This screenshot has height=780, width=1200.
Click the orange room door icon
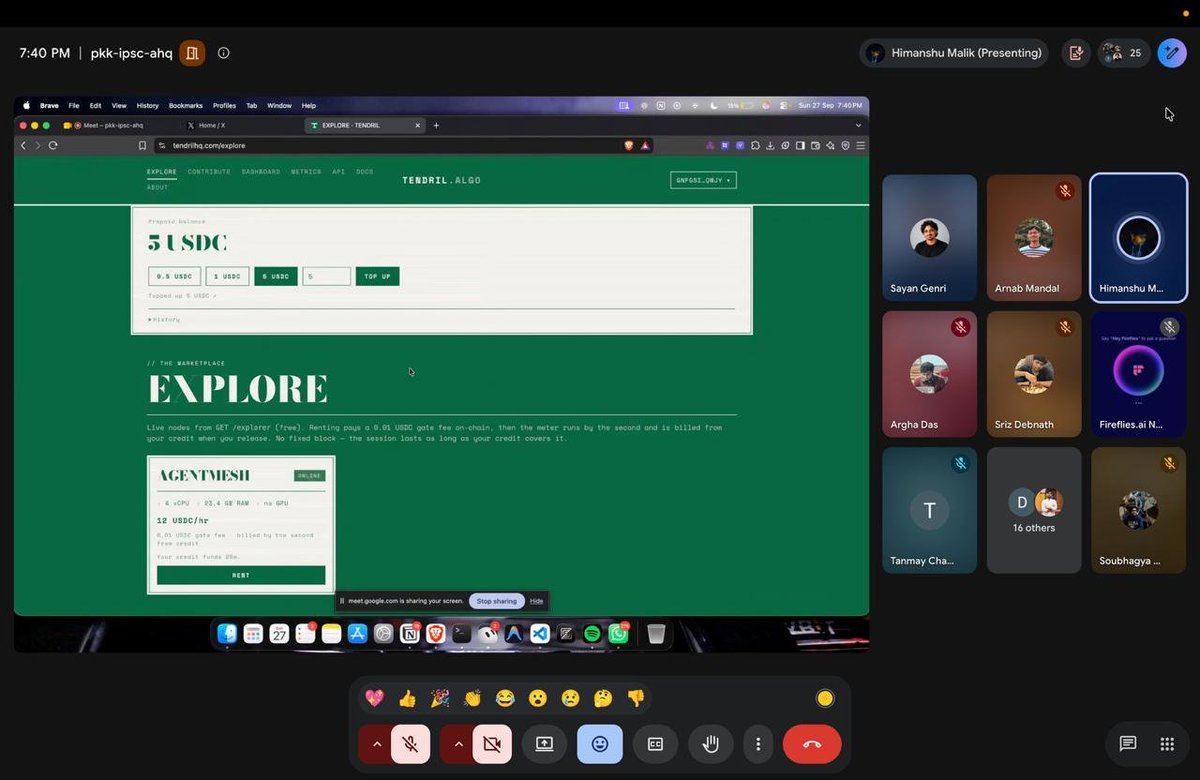(x=192, y=53)
